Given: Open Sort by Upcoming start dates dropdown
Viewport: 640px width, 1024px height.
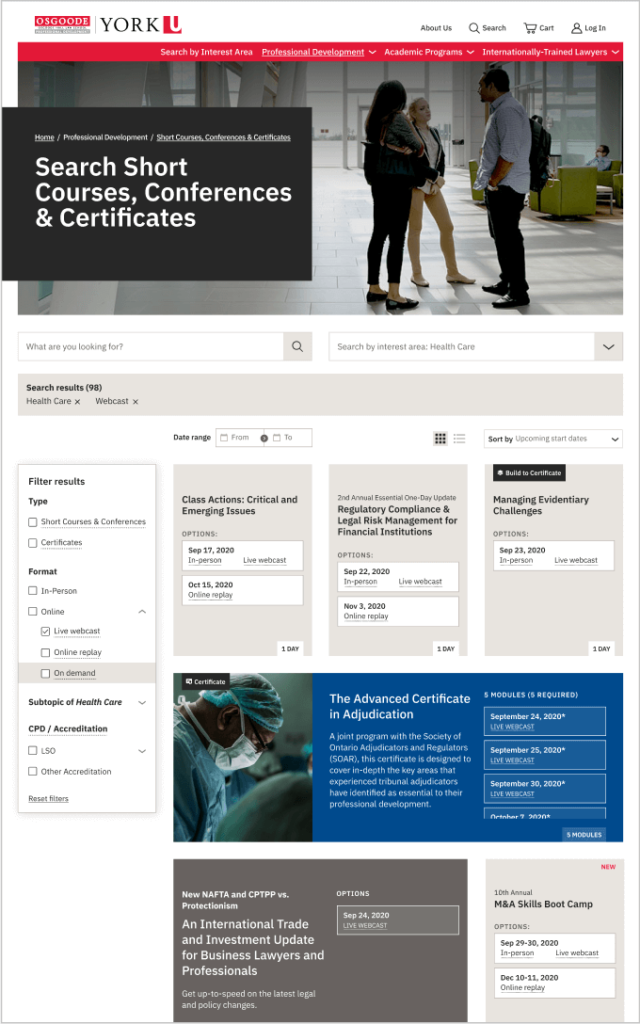Looking at the screenshot, I should tap(553, 439).
